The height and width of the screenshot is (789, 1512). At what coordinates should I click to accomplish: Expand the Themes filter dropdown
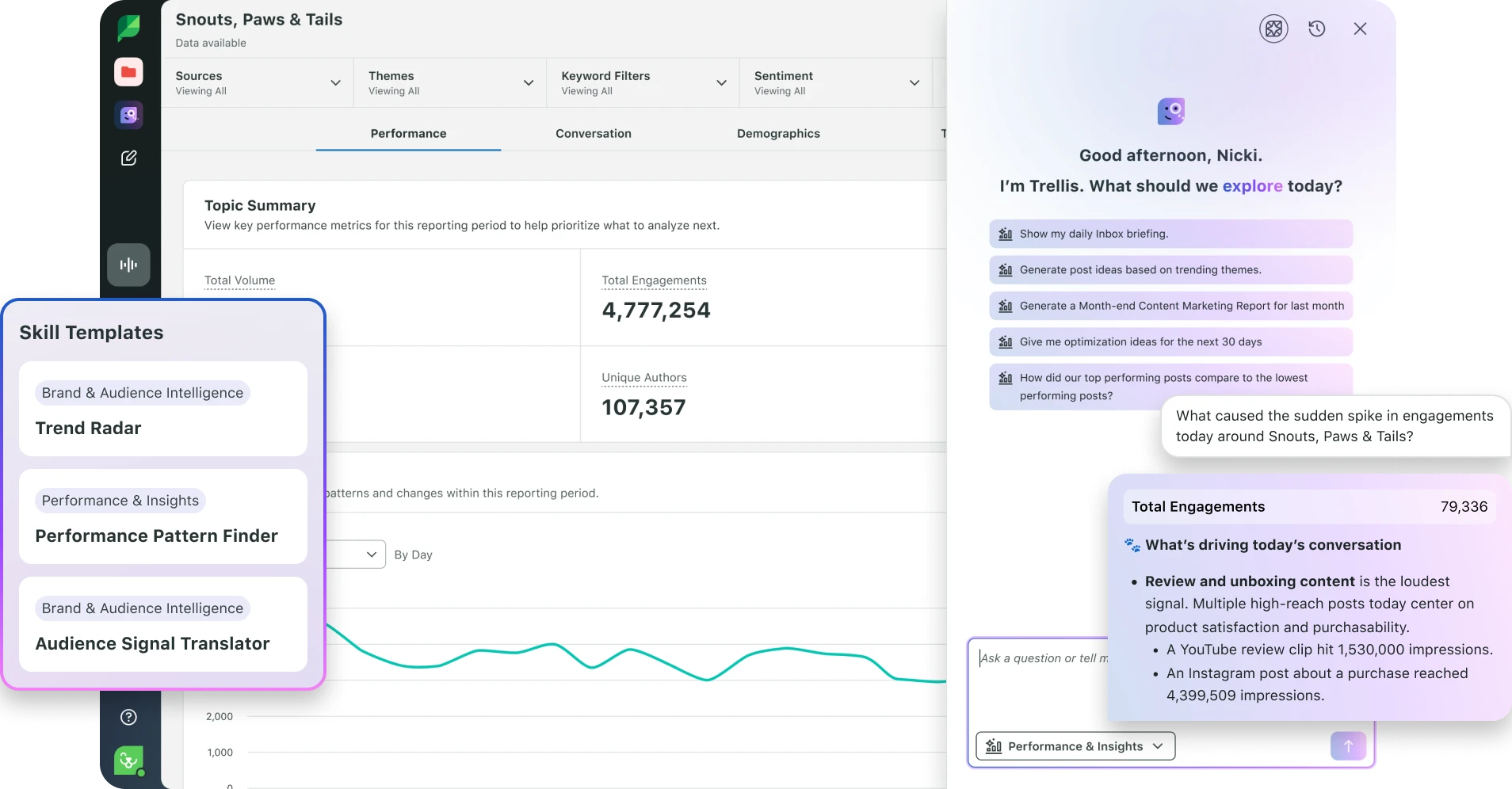[x=450, y=82]
